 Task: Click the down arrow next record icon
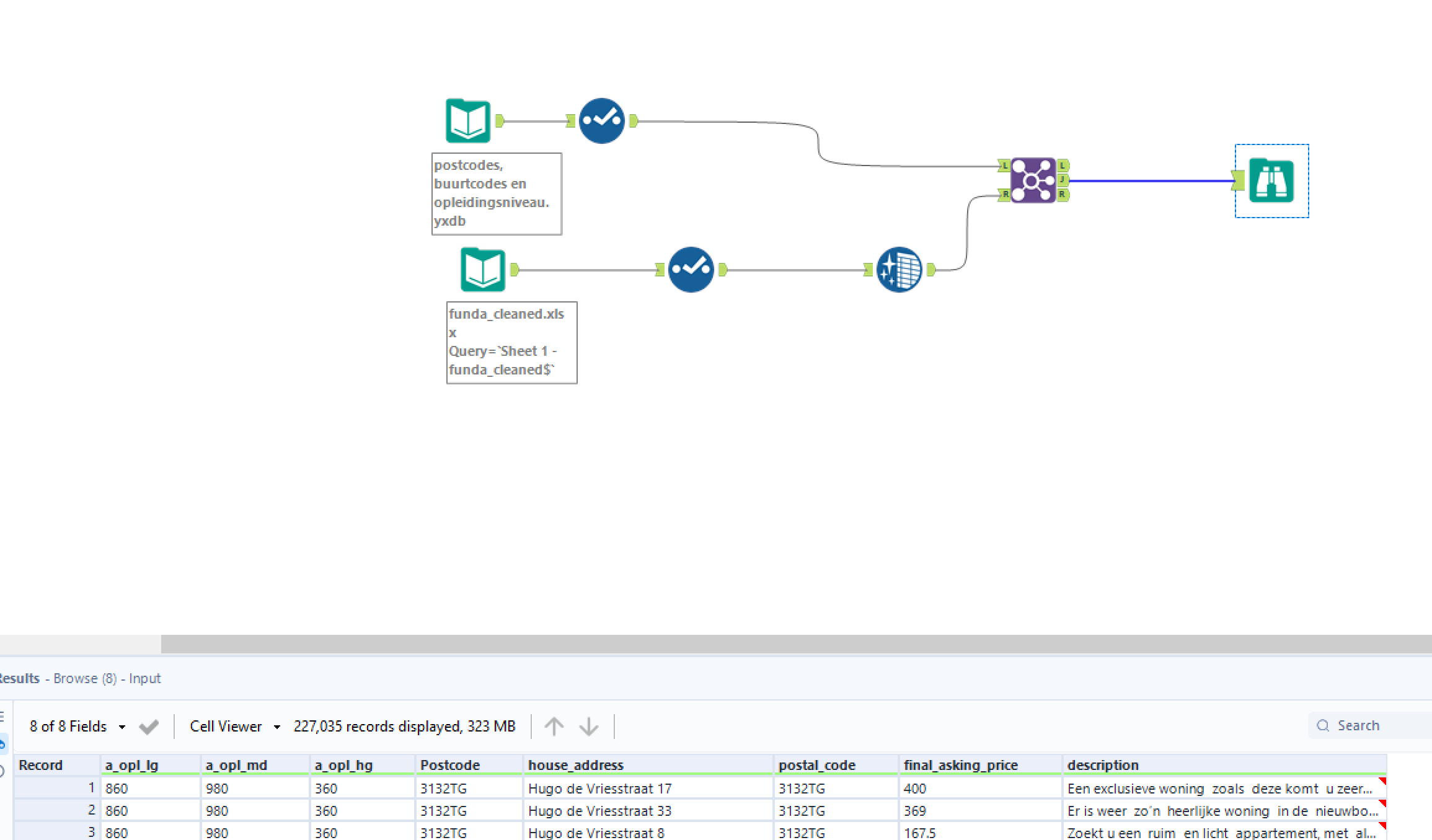[x=589, y=727]
